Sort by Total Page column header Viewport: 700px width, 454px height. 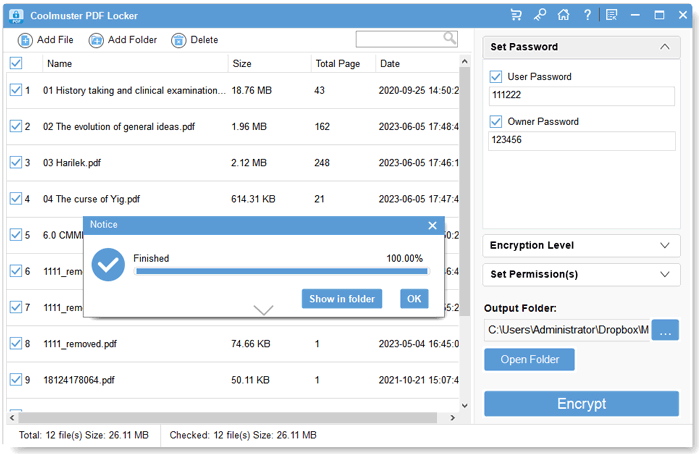[x=338, y=63]
